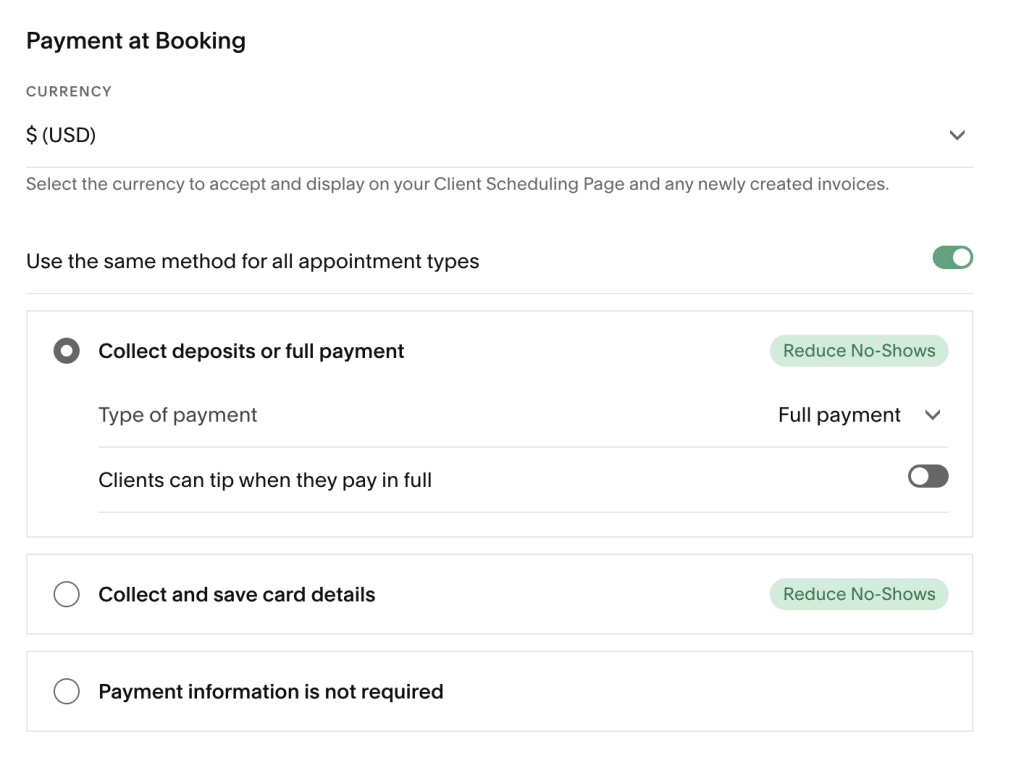Image resolution: width=1024 pixels, height=771 pixels.
Task: Click the CURRENCY field label
Action: point(69,91)
